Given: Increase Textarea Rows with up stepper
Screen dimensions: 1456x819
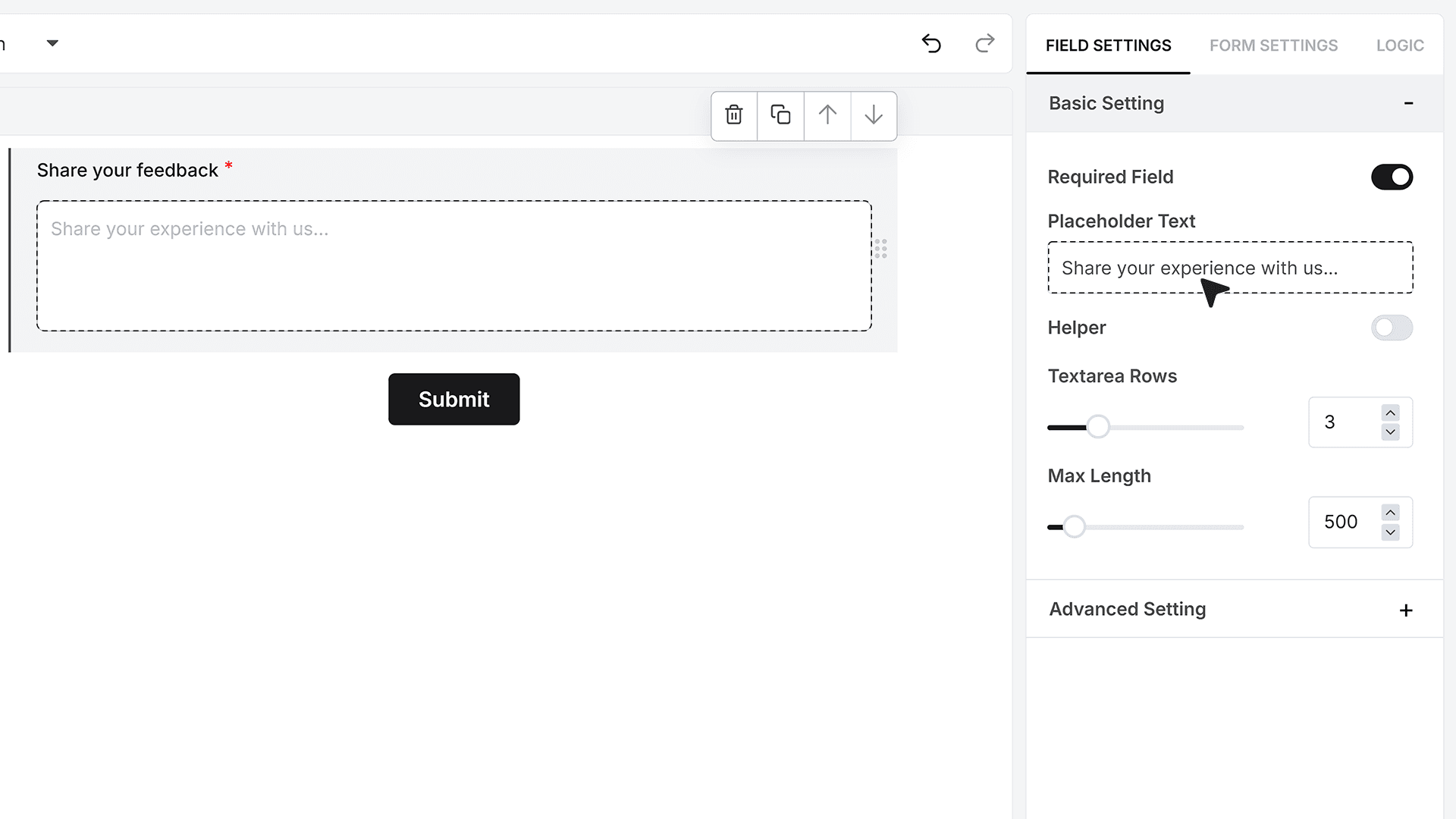Looking at the screenshot, I should click(x=1390, y=413).
